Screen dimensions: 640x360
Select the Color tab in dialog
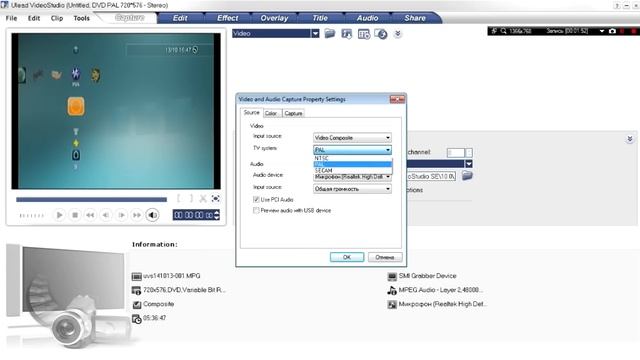coord(271,113)
